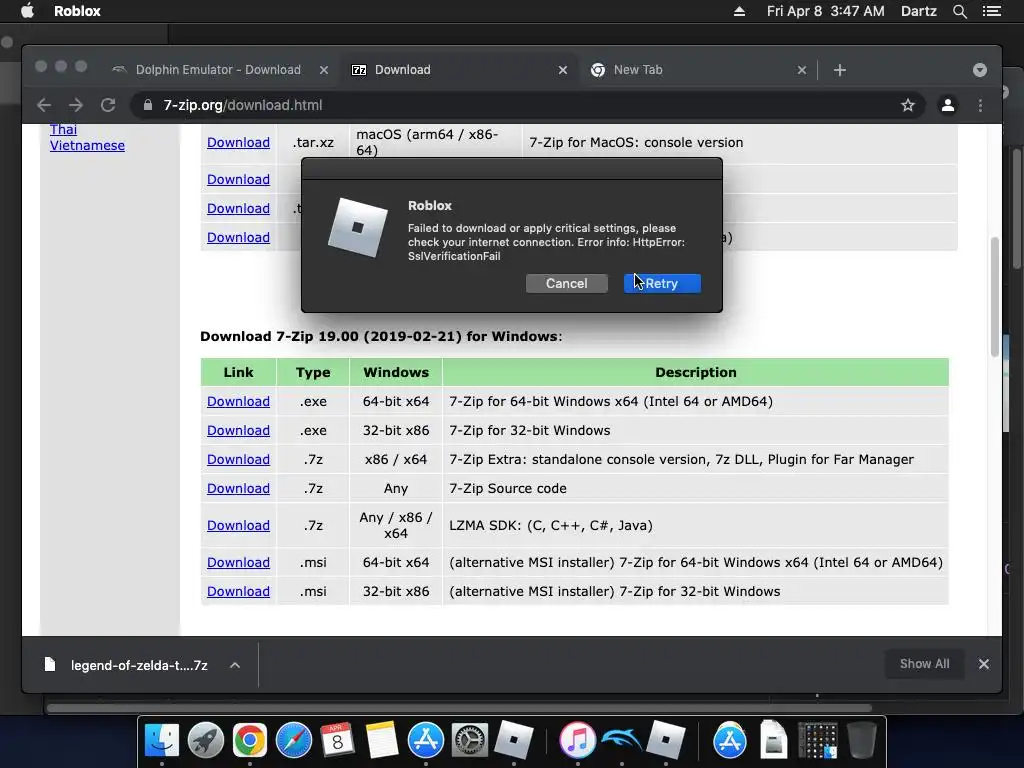Download 7-Zip for 64-bit Windows x64 .exe

[x=238, y=402]
